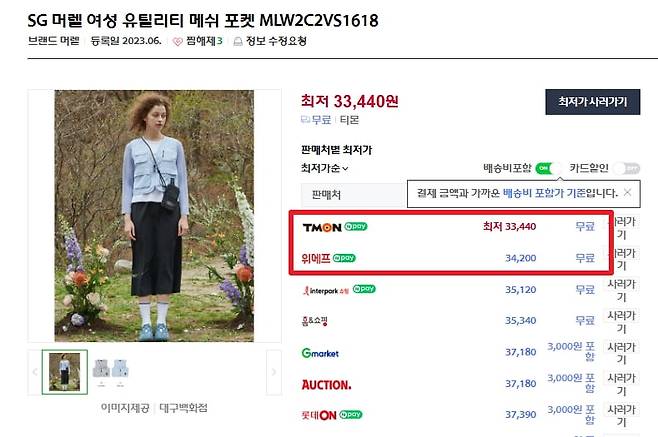This screenshot has width=658, height=437.
Task: Open the 최저가순 sort dropdown
Action: point(324,168)
